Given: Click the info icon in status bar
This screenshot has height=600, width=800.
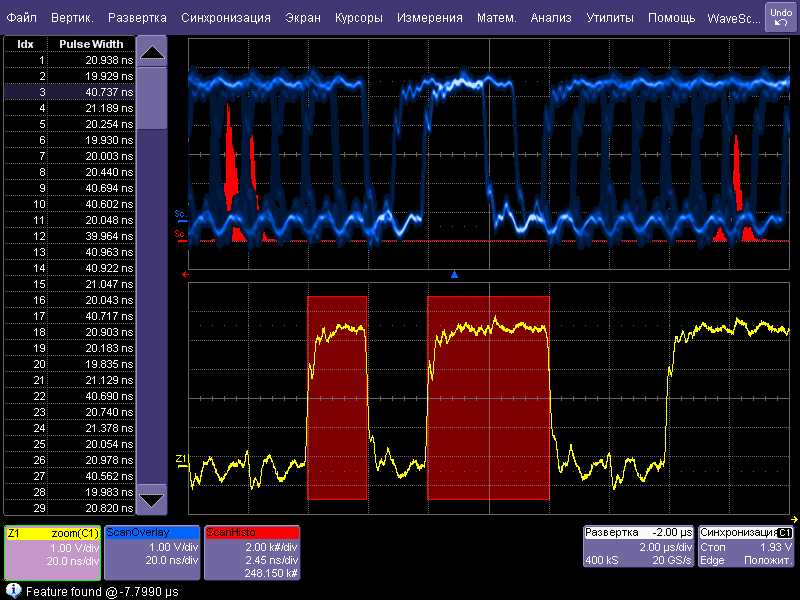Looking at the screenshot, I should tap(13, 591).
